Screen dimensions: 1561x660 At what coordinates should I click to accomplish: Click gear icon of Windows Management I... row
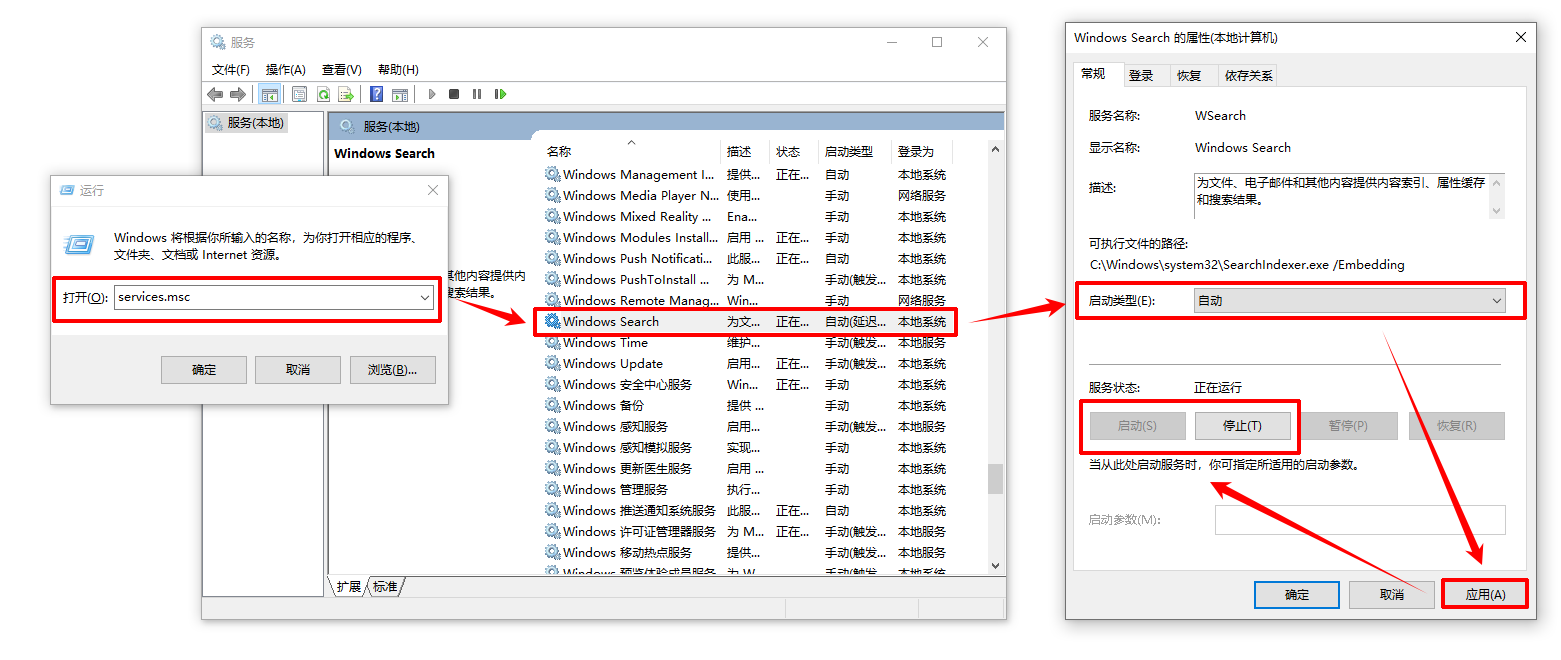tap(552, 174)
